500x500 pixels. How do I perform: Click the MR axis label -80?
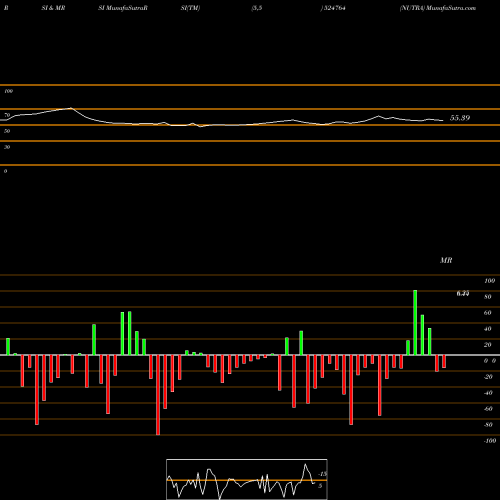click(488, 425)
